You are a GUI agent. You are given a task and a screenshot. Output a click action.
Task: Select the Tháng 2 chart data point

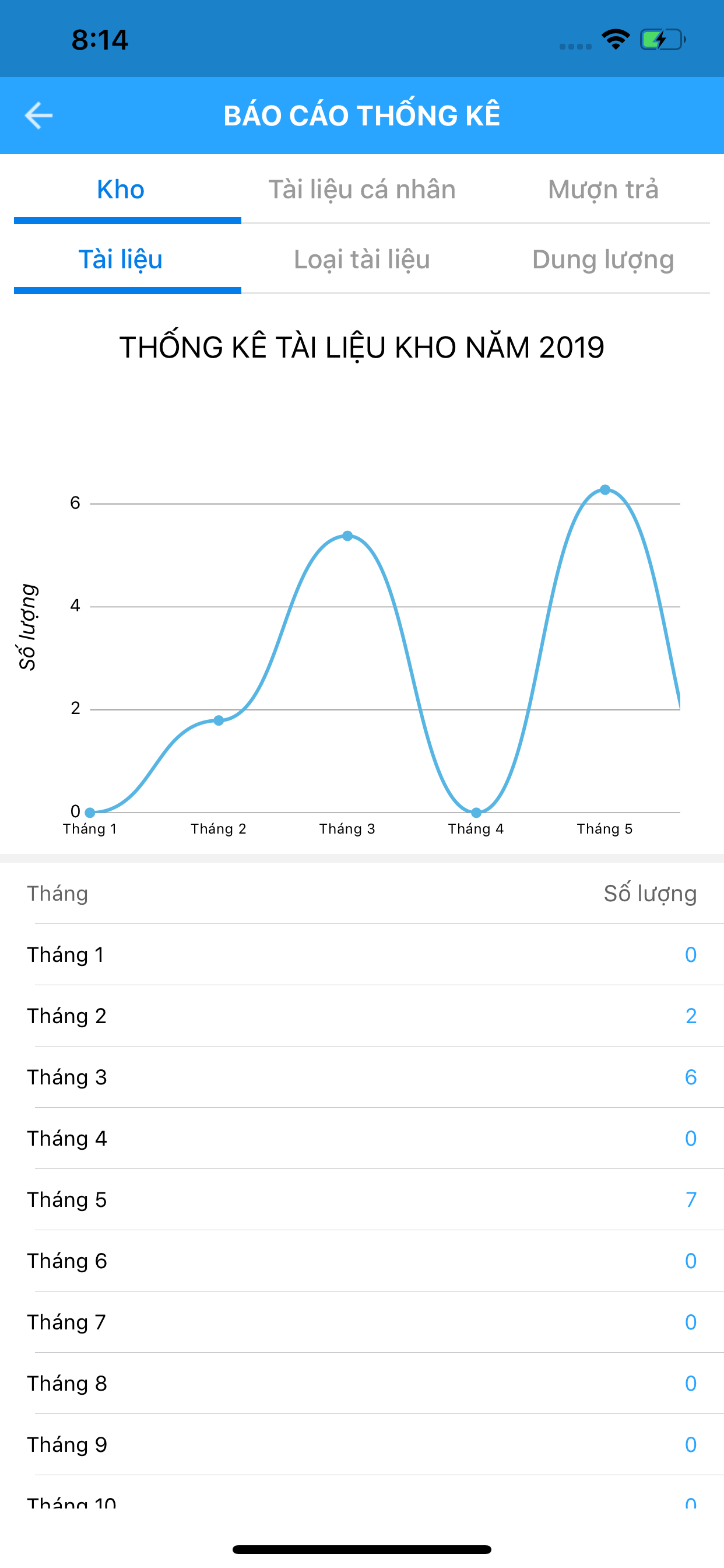[x=219, y=720]
